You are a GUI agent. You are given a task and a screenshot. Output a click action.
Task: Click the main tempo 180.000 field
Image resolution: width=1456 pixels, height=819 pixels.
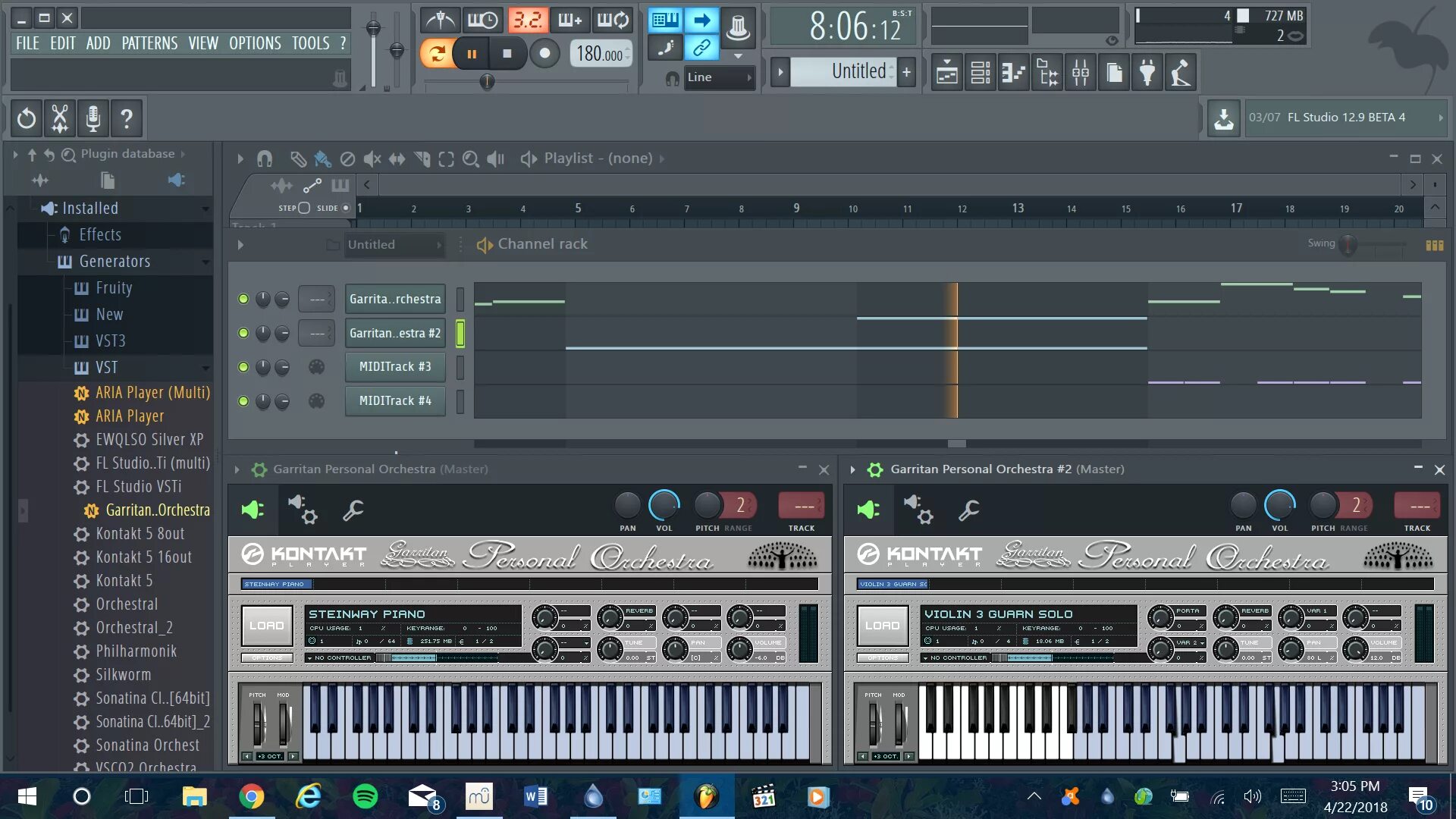click(600, 54)
